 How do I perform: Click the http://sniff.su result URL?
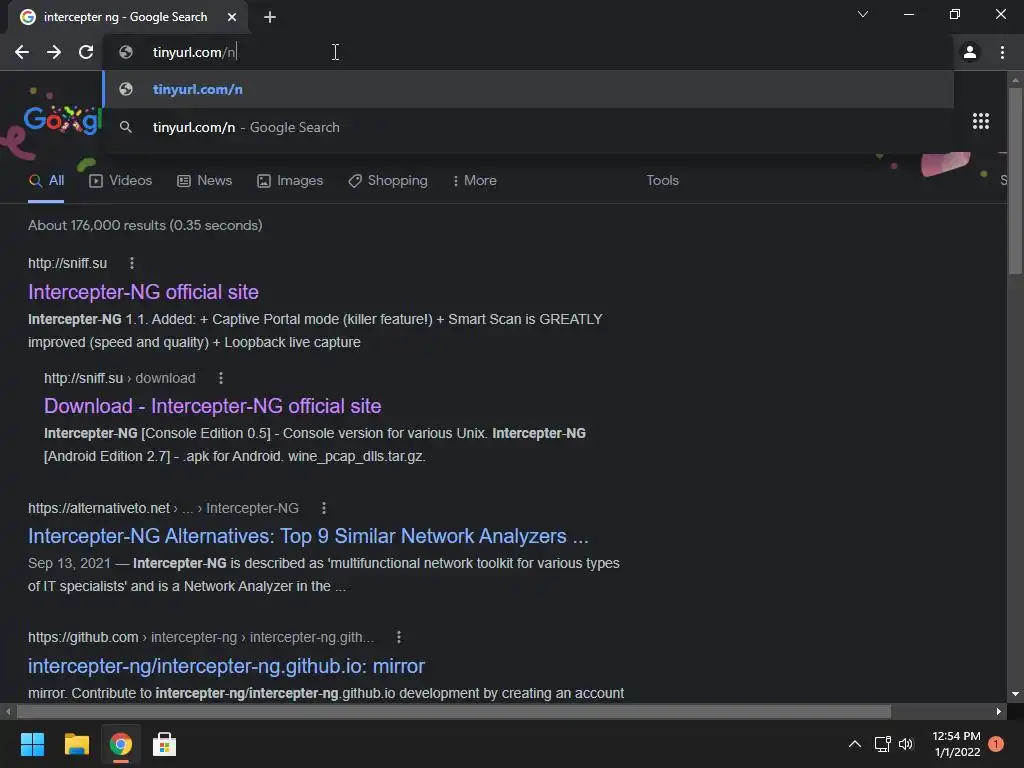pyautogui.click(x=67, y=263)
